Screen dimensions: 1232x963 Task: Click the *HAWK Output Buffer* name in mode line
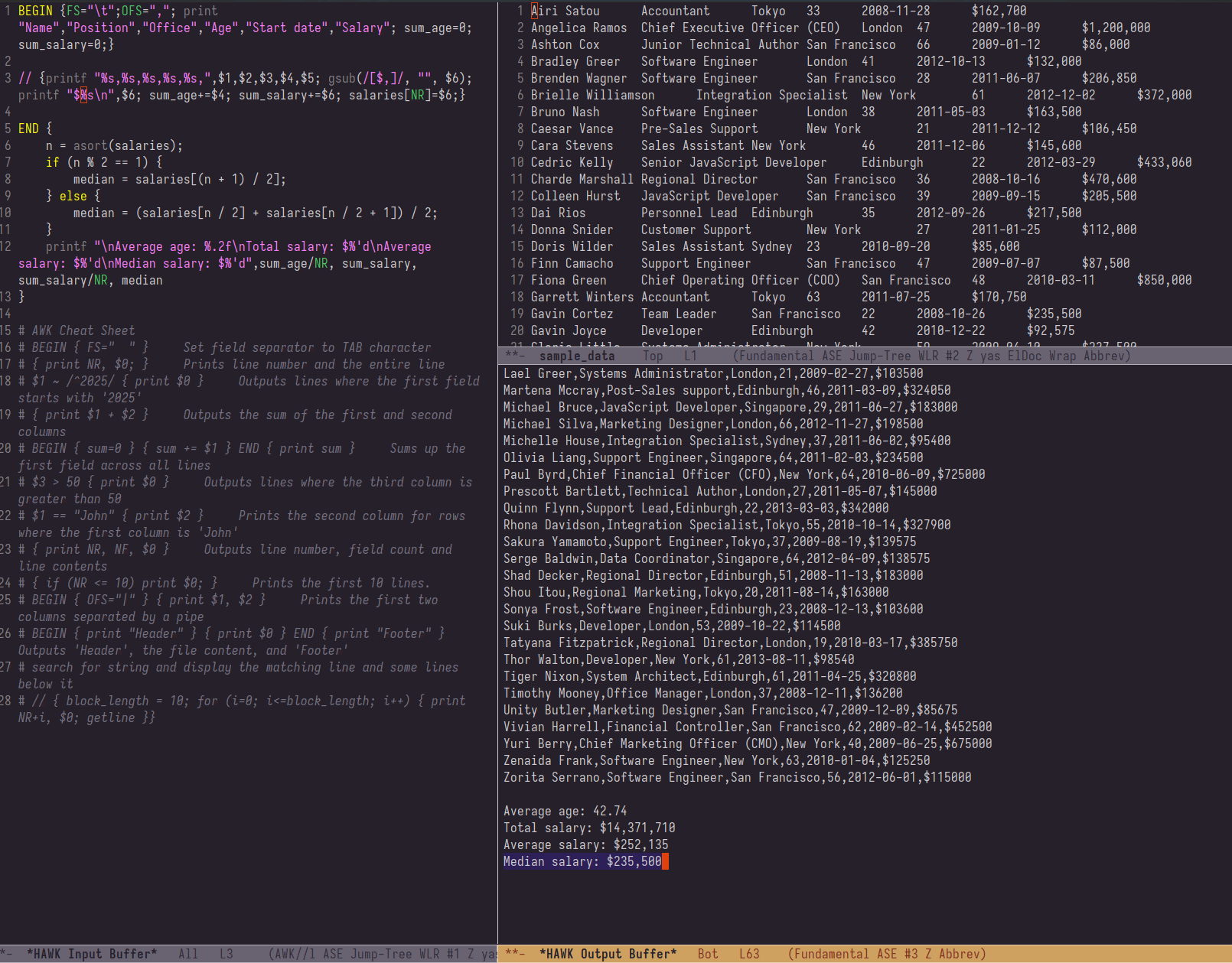(608, 954)
